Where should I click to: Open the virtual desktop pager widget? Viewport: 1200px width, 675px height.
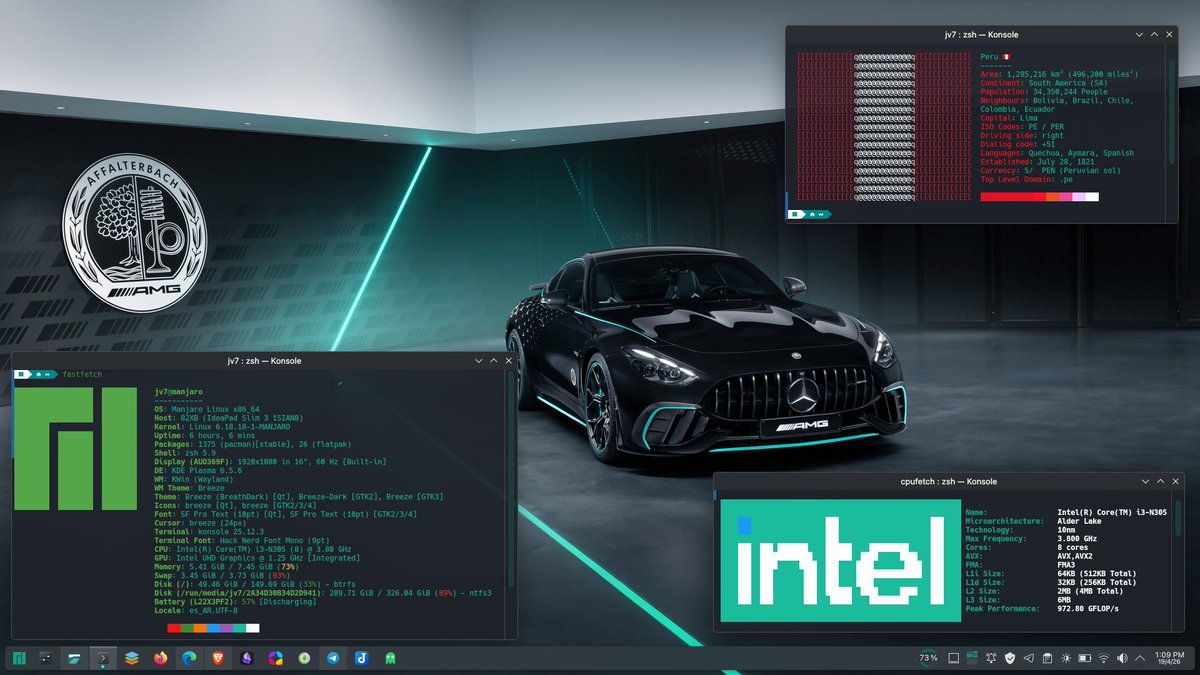(x=972, y=658)
